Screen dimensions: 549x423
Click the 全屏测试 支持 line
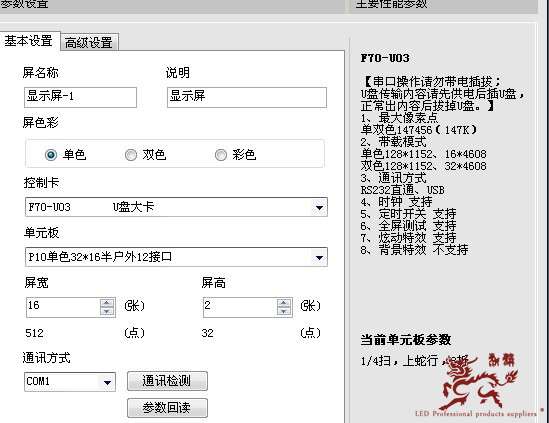[408, 226]
